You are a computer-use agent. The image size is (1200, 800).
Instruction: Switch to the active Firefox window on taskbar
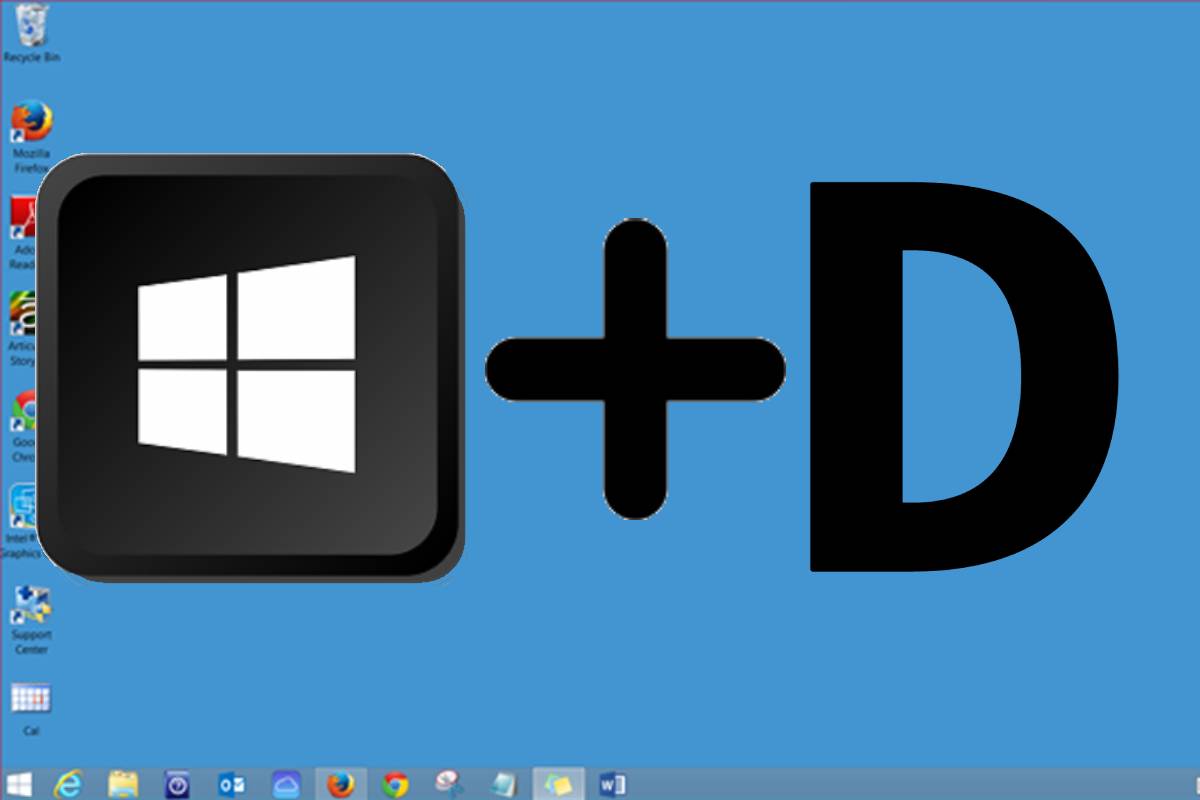pos(341,783)
